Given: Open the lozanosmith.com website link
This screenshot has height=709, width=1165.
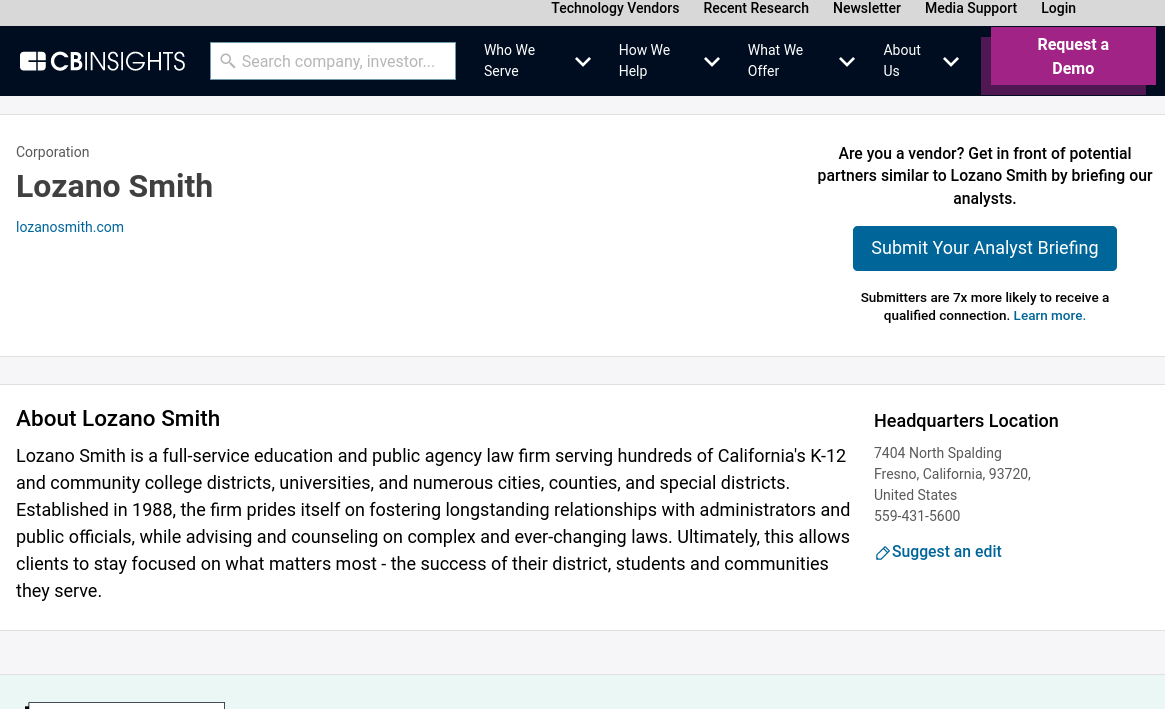Looking at the screenshot, I should point(70,227).
